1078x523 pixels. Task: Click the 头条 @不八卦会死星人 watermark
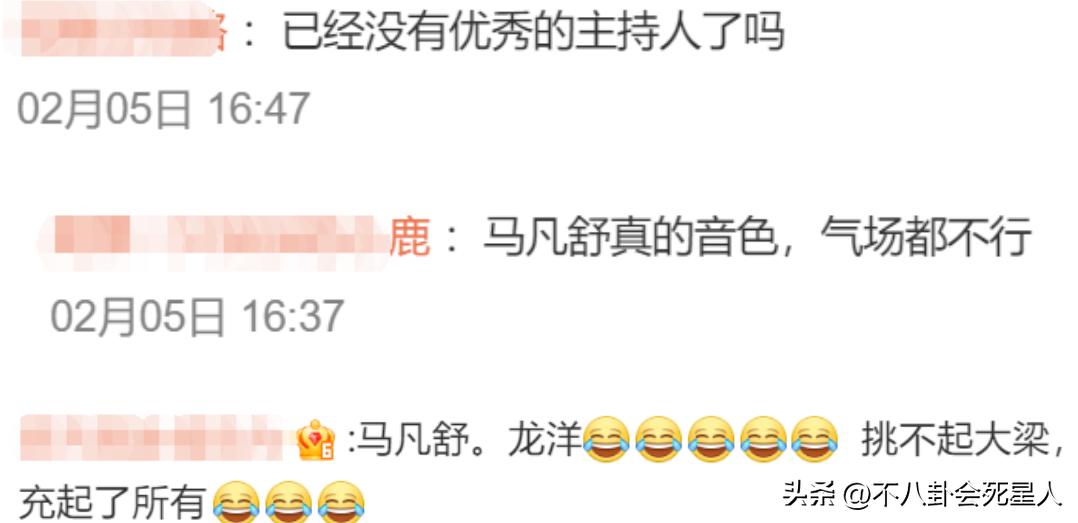(x=923, y=495)
